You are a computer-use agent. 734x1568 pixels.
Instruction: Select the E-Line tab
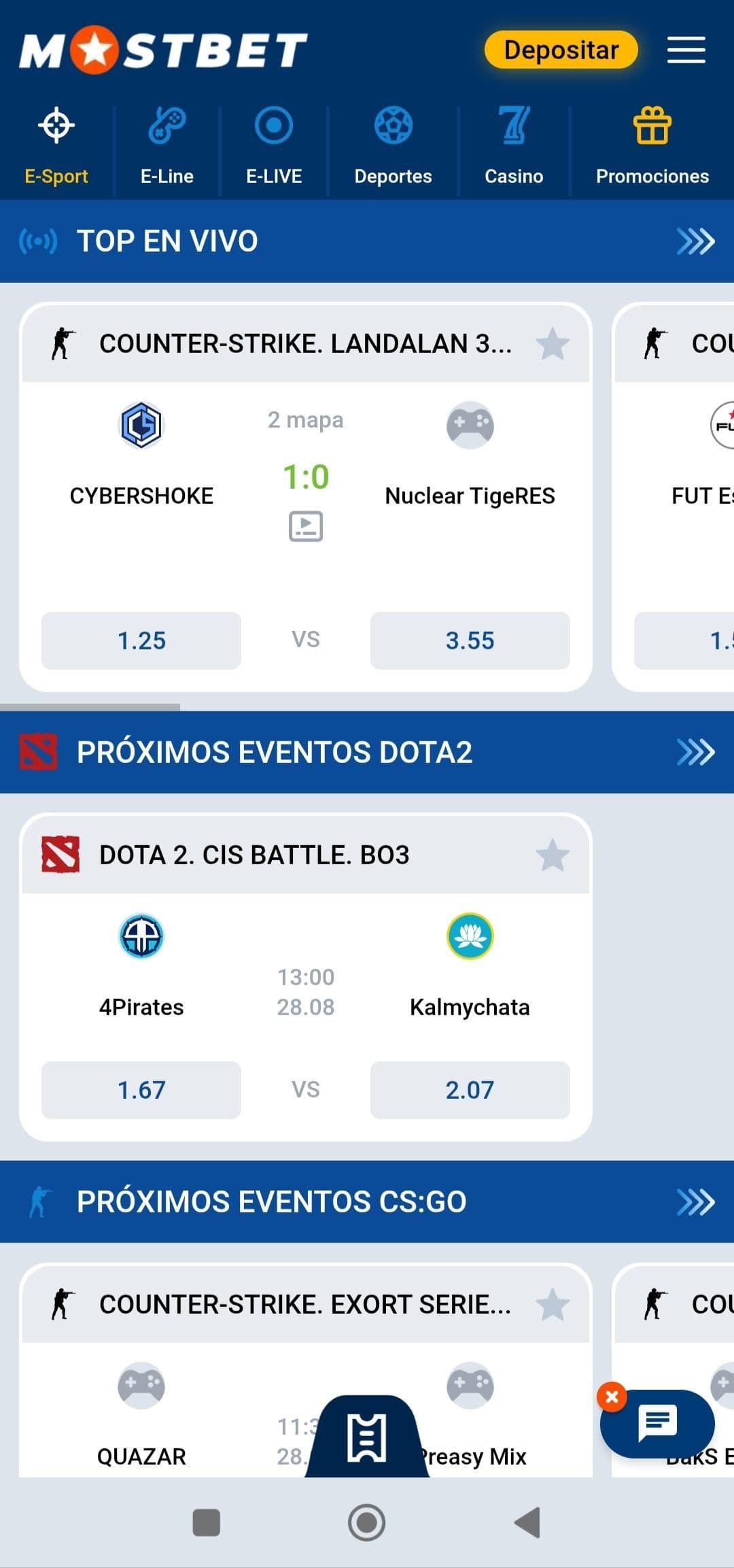click(x=167, y=150)
